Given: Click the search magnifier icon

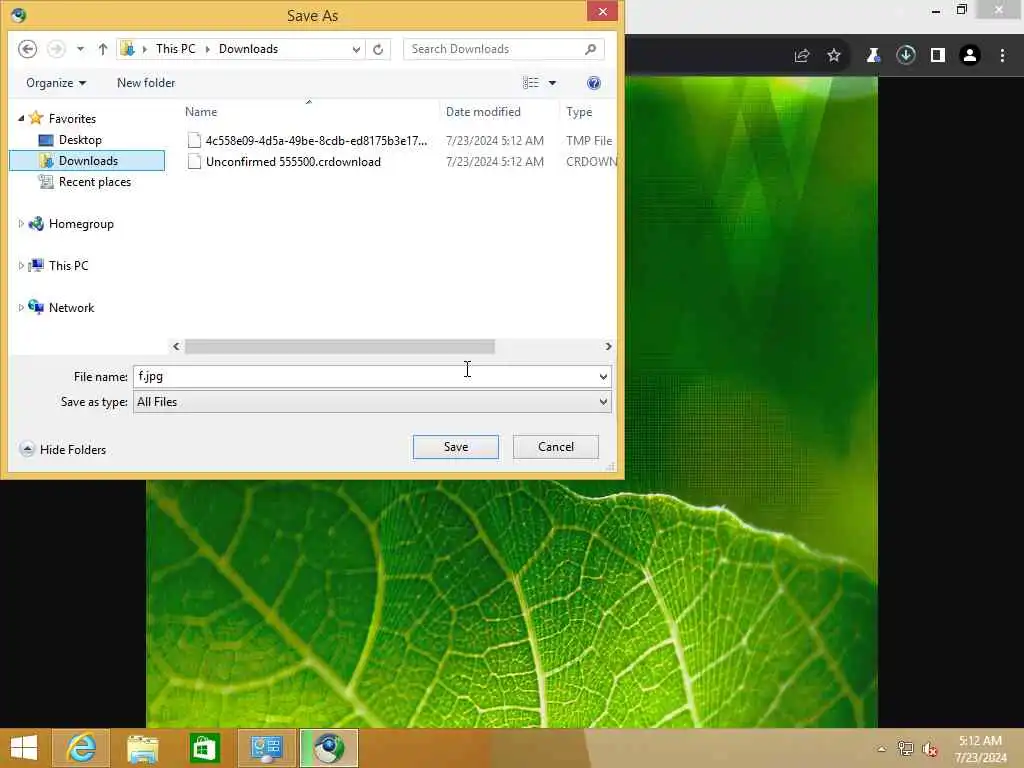Looking at the screenshot, I should (590, 49).
